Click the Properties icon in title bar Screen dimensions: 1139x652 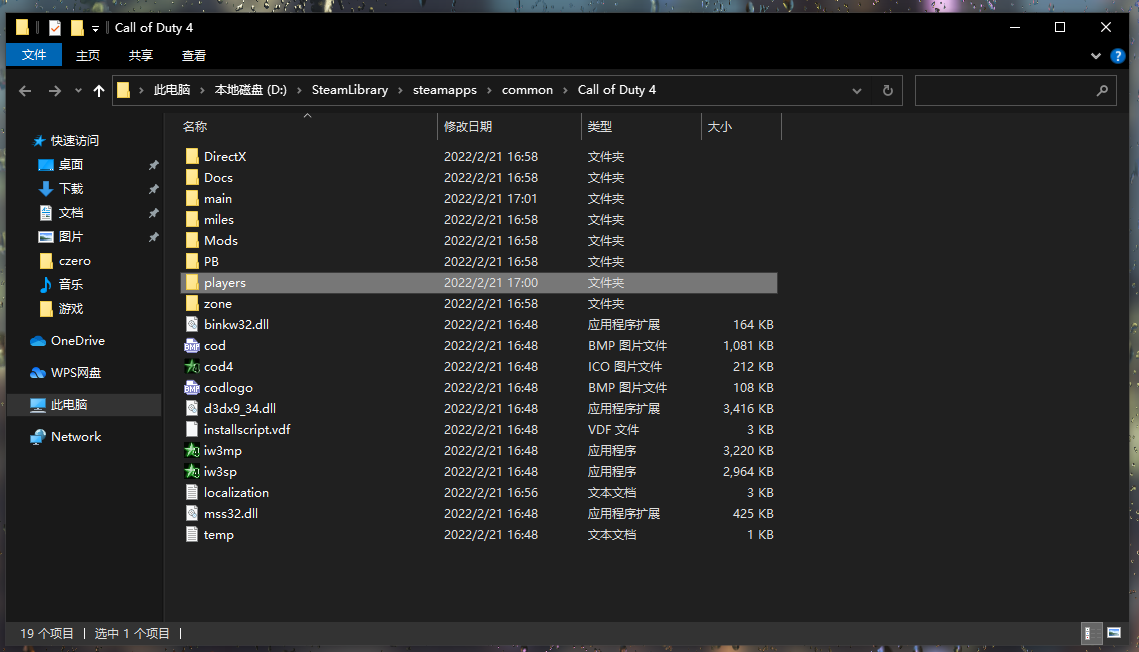point(55,28)
